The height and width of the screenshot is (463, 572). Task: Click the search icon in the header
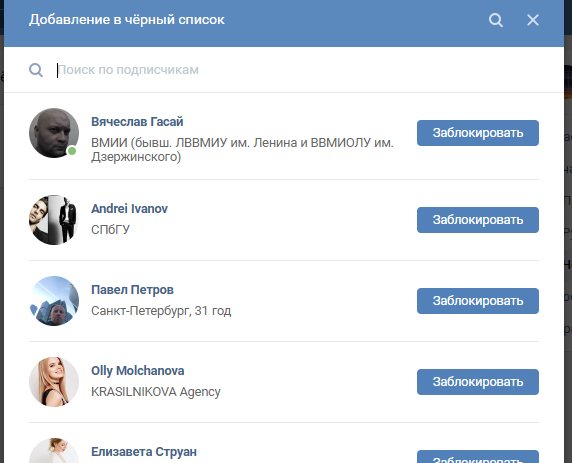[x=496, y=20]
